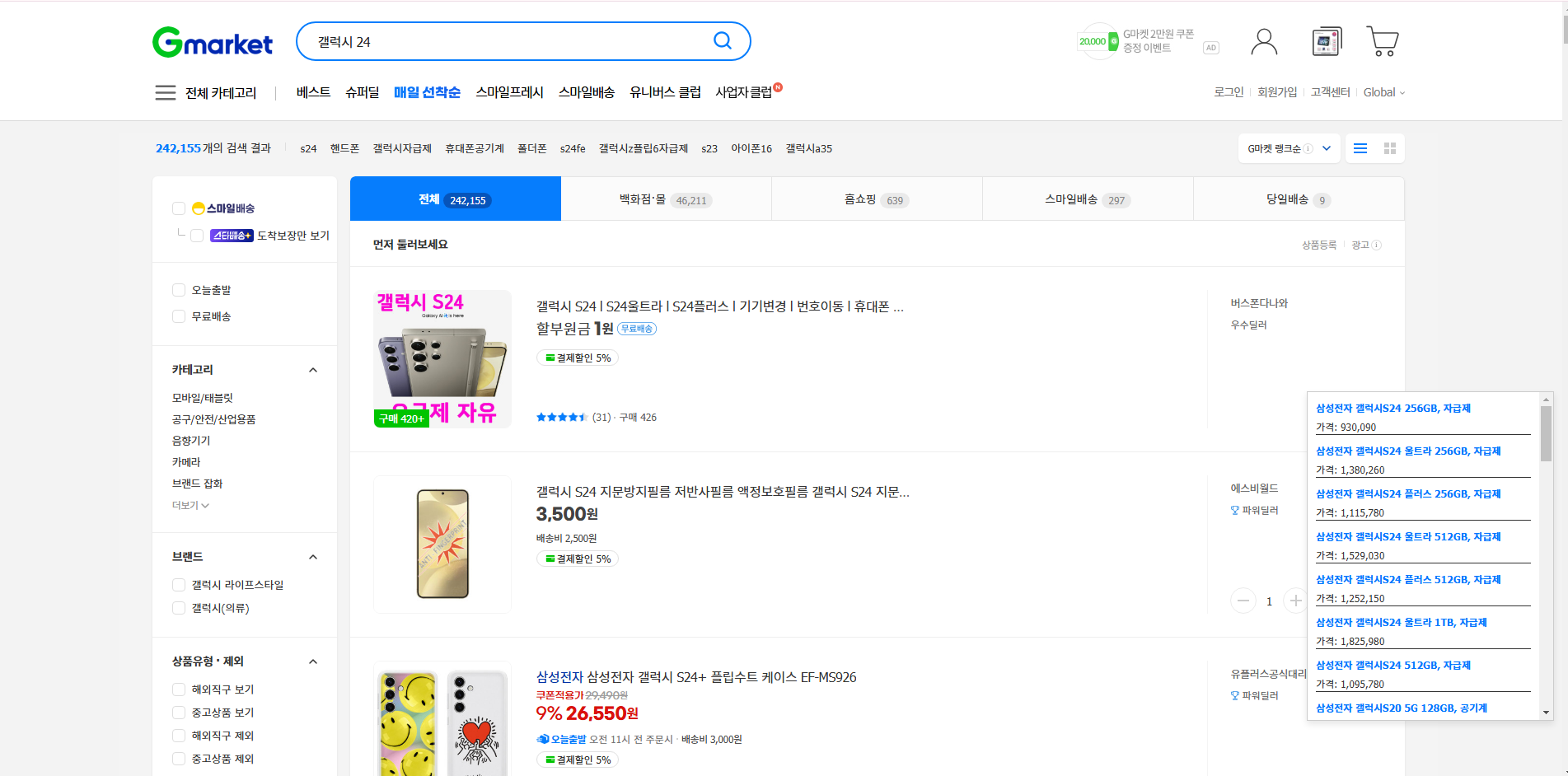
Task: Enable the 무료배송 checkbox
Action: pyautogui.click(x=179, y=316)
